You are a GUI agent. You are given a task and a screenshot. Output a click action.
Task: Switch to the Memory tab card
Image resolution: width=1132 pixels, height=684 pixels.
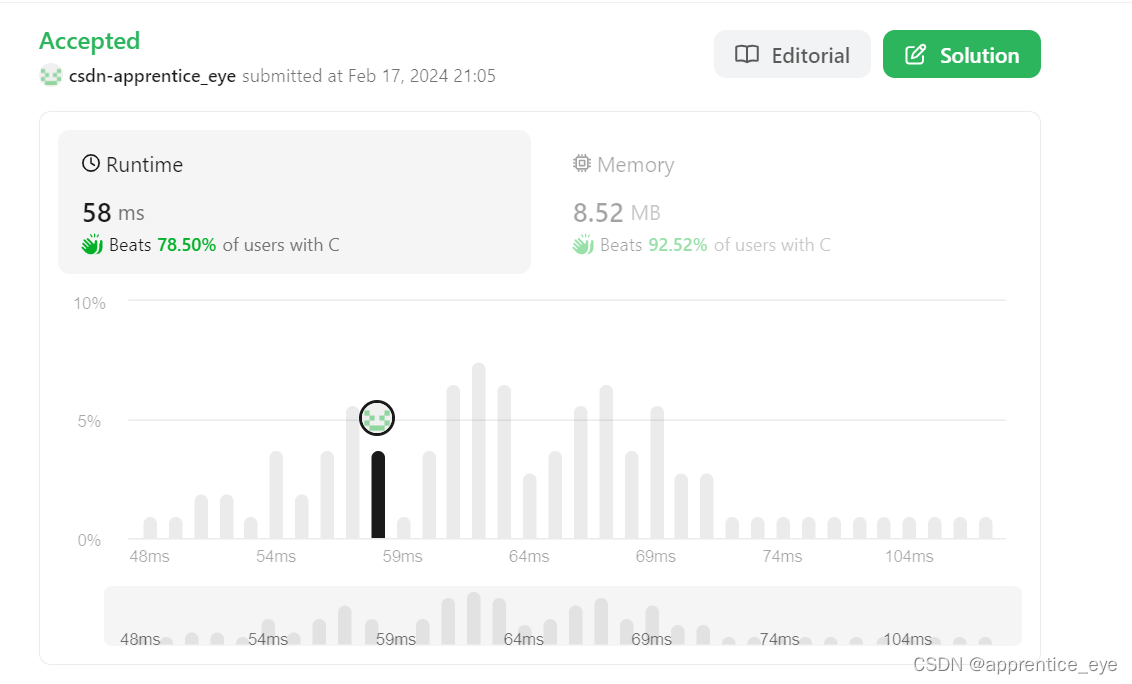[785, 202]
